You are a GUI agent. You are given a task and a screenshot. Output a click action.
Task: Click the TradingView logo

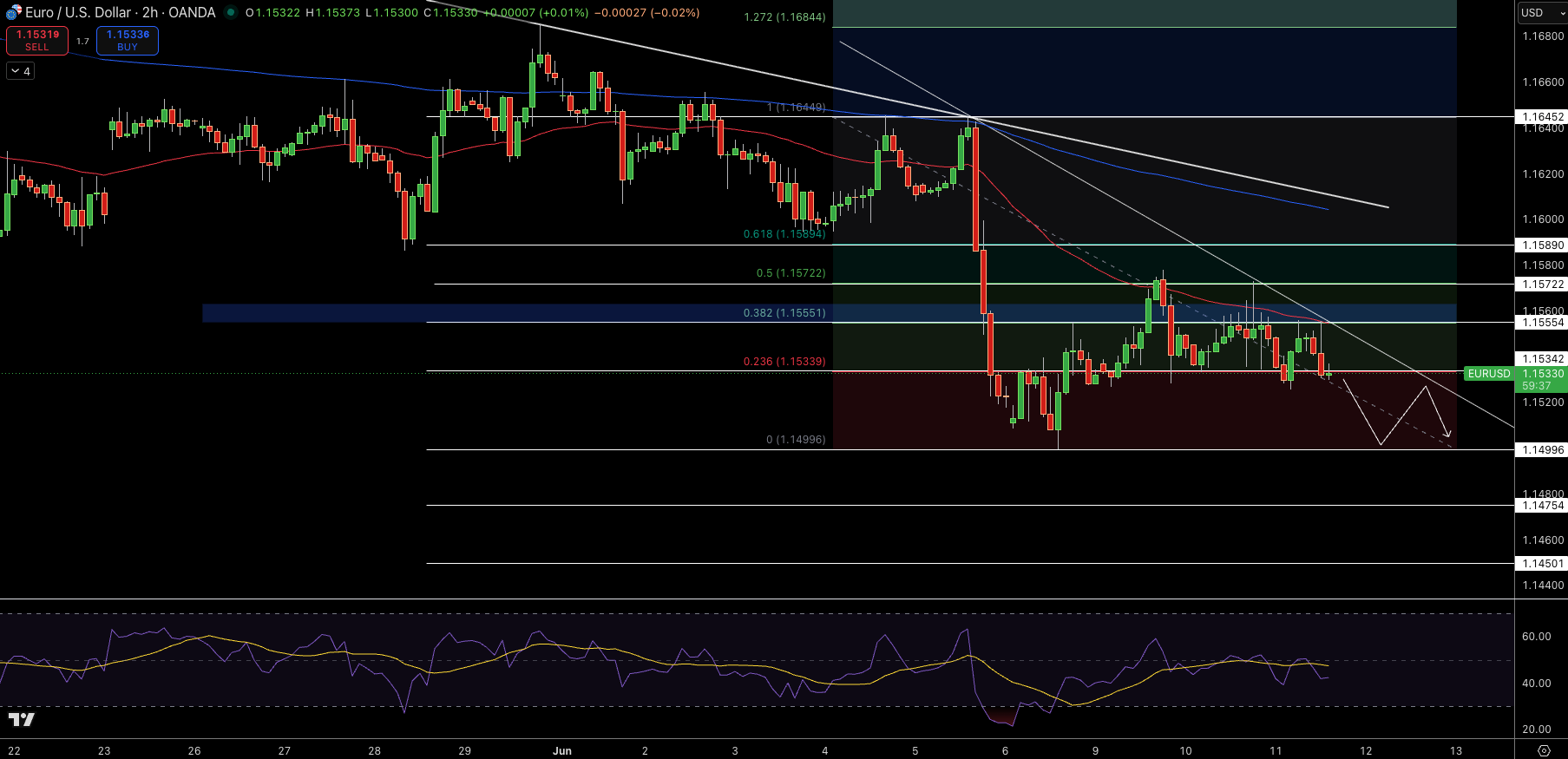[x=22, y=720]
